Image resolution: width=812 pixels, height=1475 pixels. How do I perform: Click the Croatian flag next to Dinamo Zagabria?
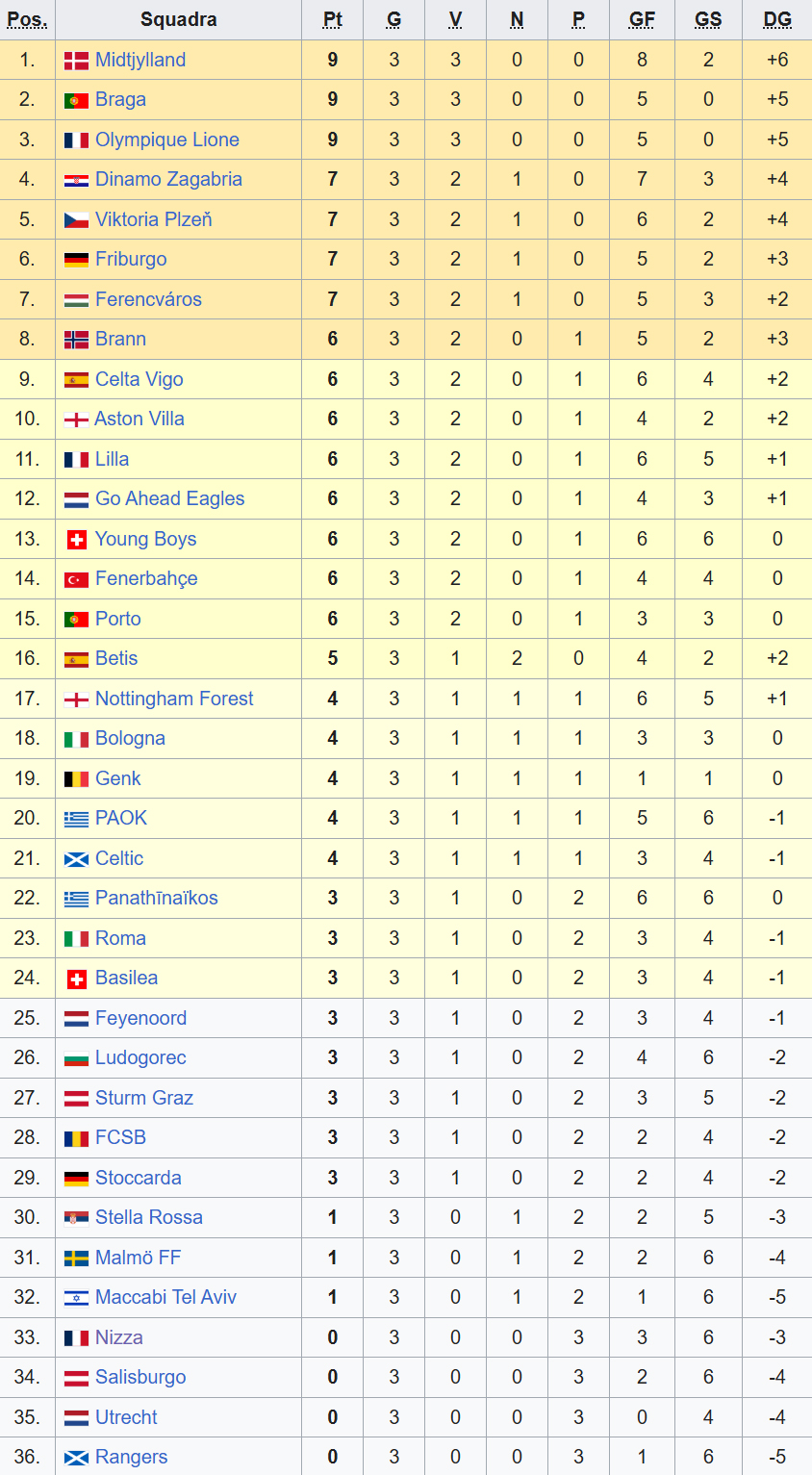(76, 180)
